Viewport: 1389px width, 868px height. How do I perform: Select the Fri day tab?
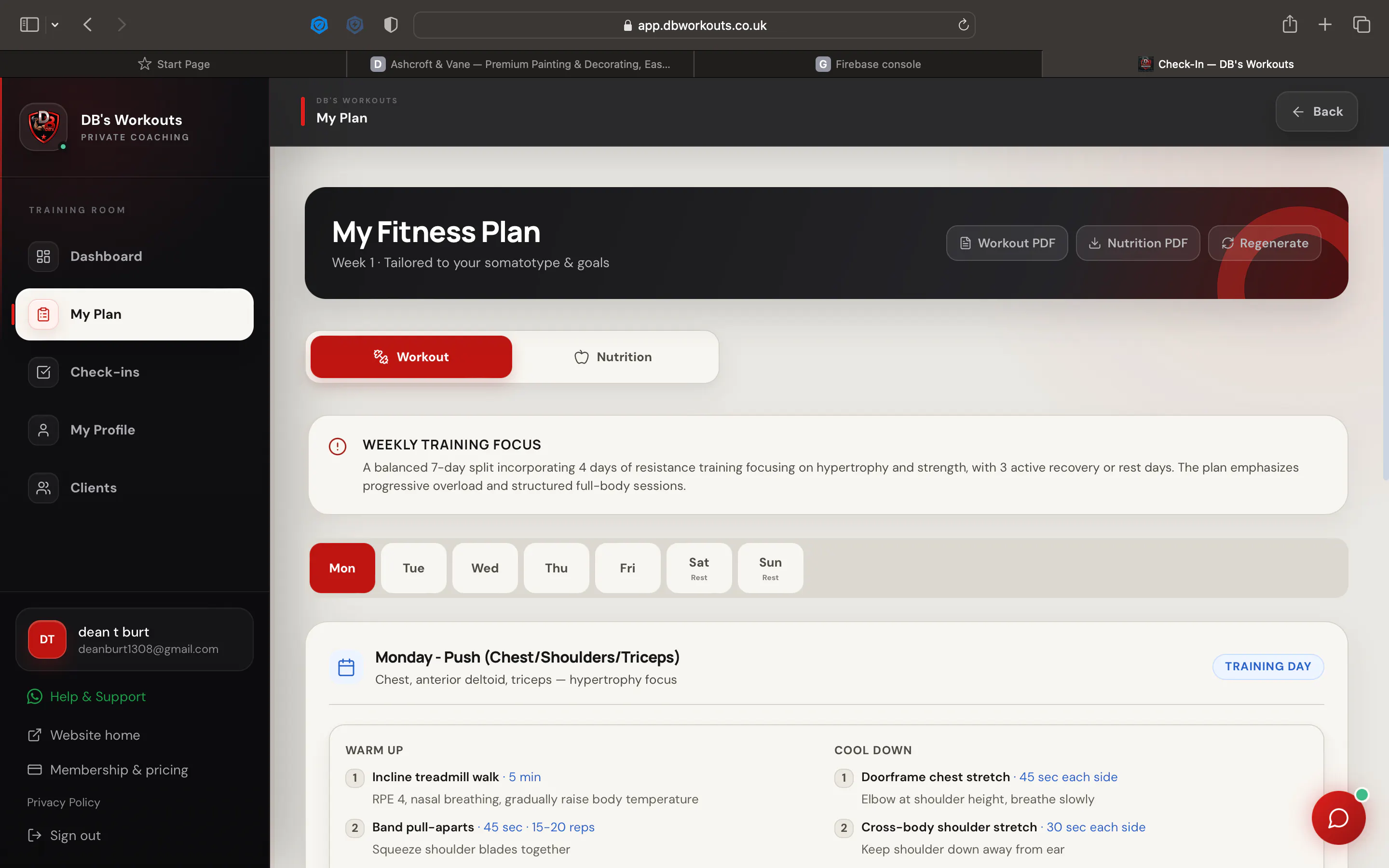627,569
